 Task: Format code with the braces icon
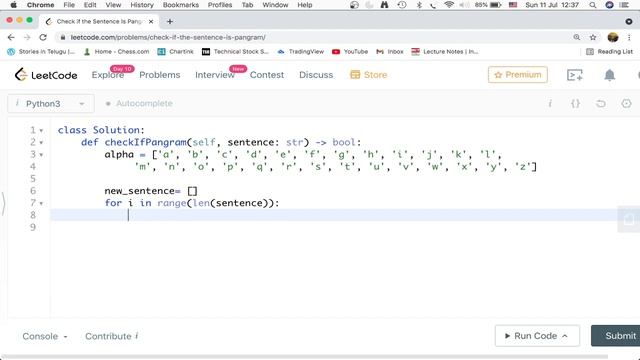click(575, 104)
